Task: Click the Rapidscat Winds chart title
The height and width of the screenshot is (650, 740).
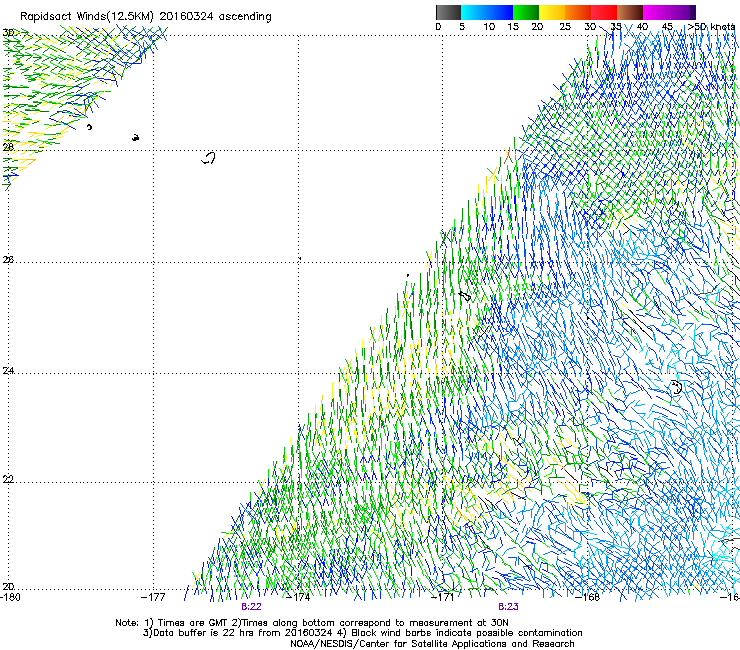Action: (146, 17)
